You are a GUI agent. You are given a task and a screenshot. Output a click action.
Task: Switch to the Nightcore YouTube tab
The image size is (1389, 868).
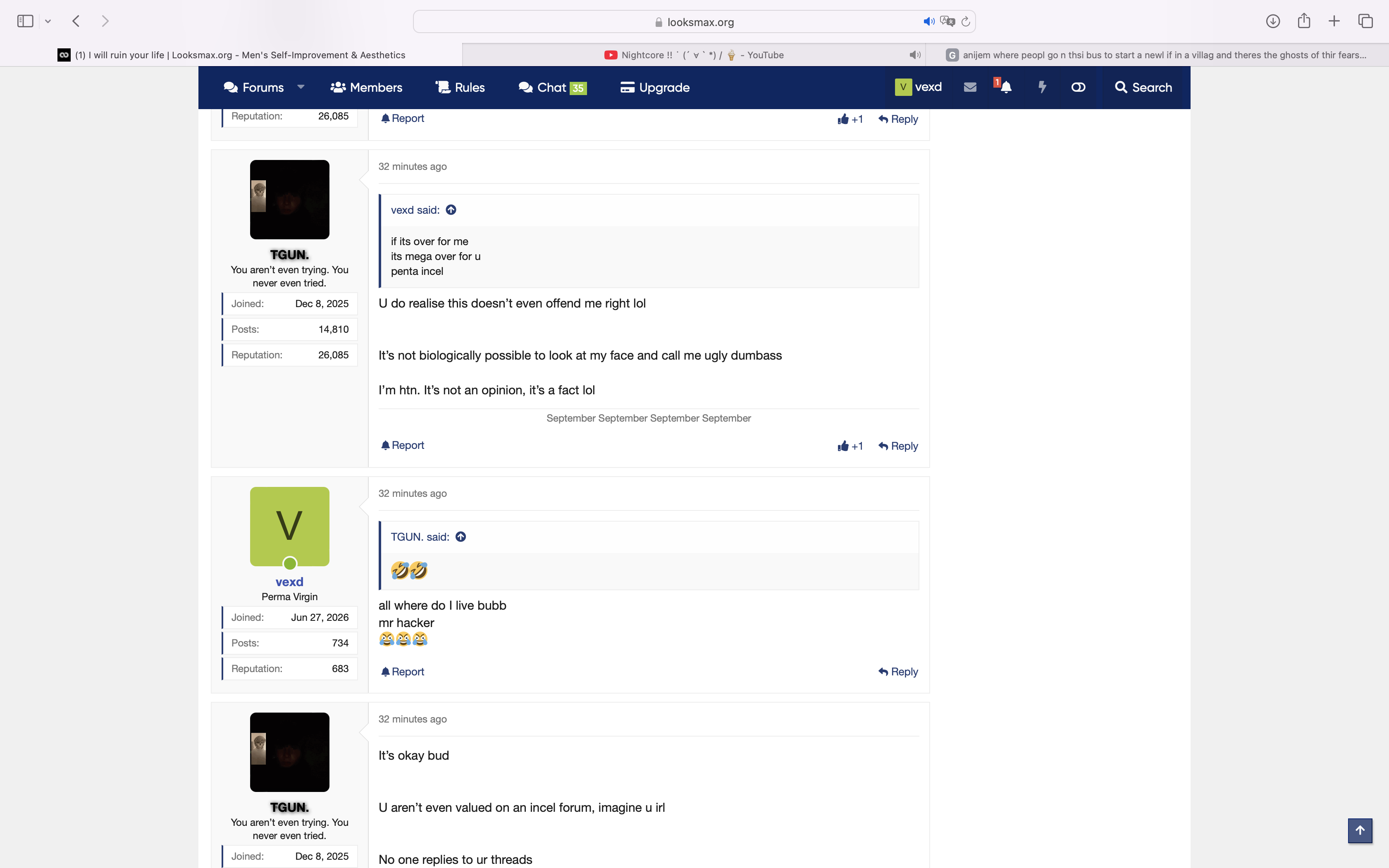694,55
